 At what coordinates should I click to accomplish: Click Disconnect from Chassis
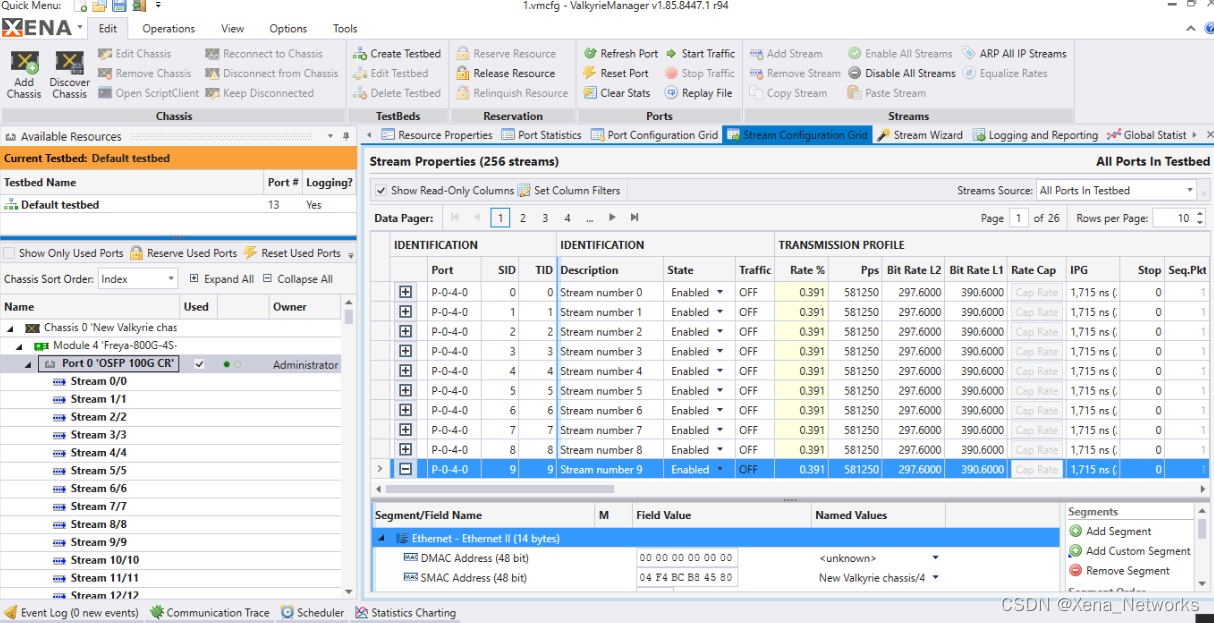coord(272,73)
